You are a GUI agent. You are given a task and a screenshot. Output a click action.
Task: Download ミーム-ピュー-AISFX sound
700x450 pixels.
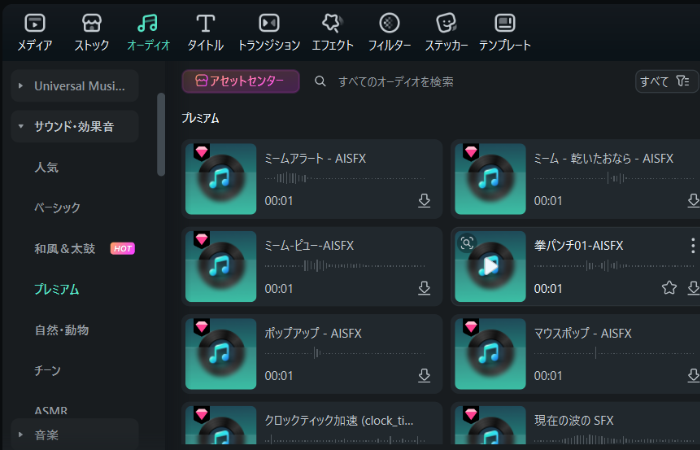424,288
